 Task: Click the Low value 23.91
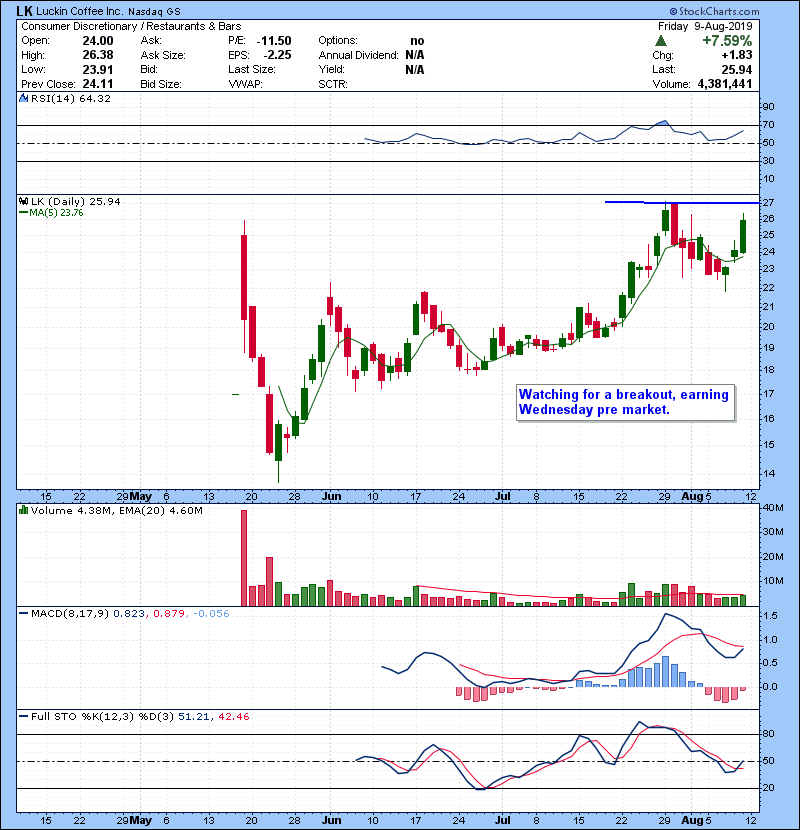pyautogui.click(x=98, y=69)
